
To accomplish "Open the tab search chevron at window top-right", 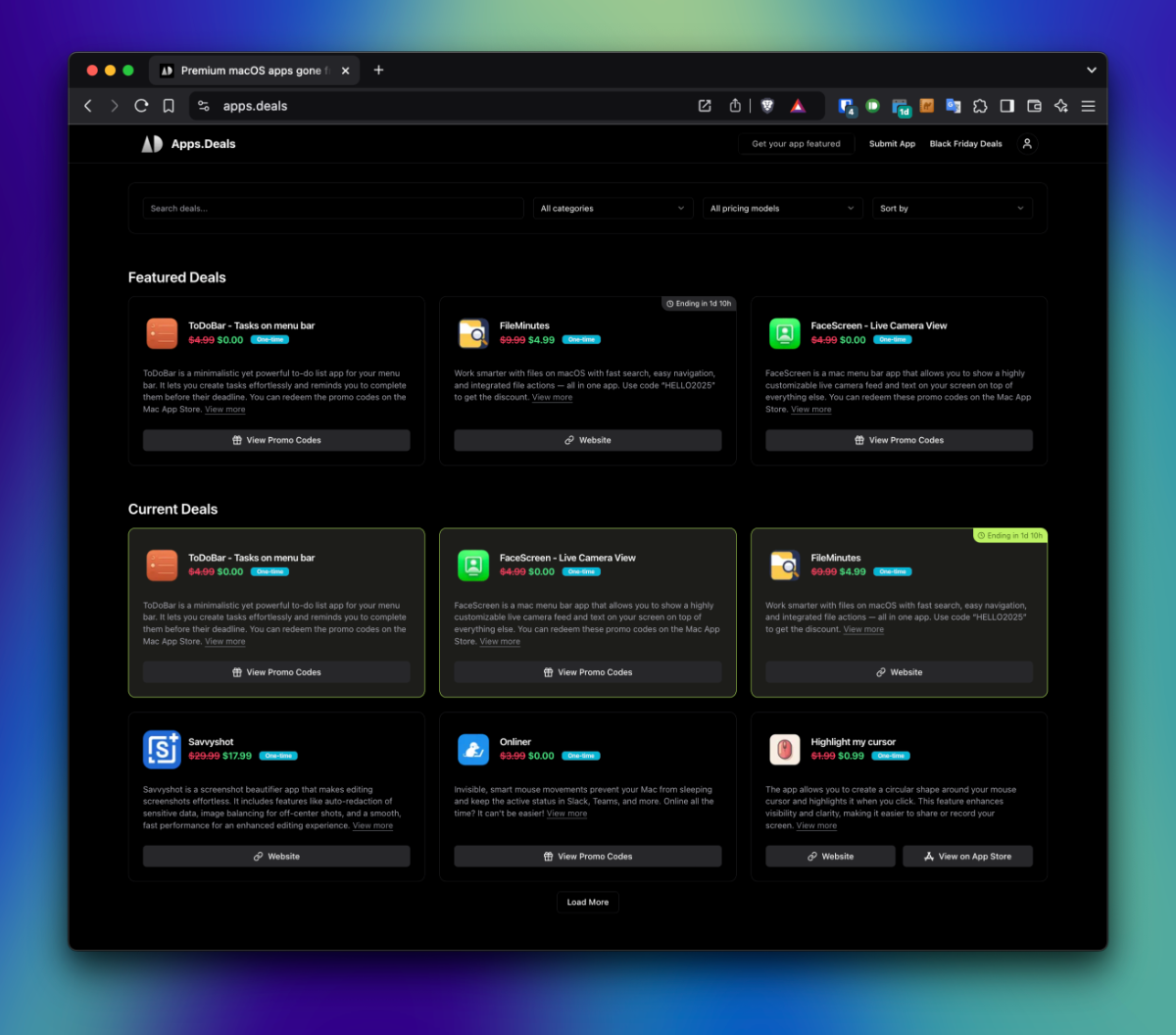I will (x=1091, y=71).
